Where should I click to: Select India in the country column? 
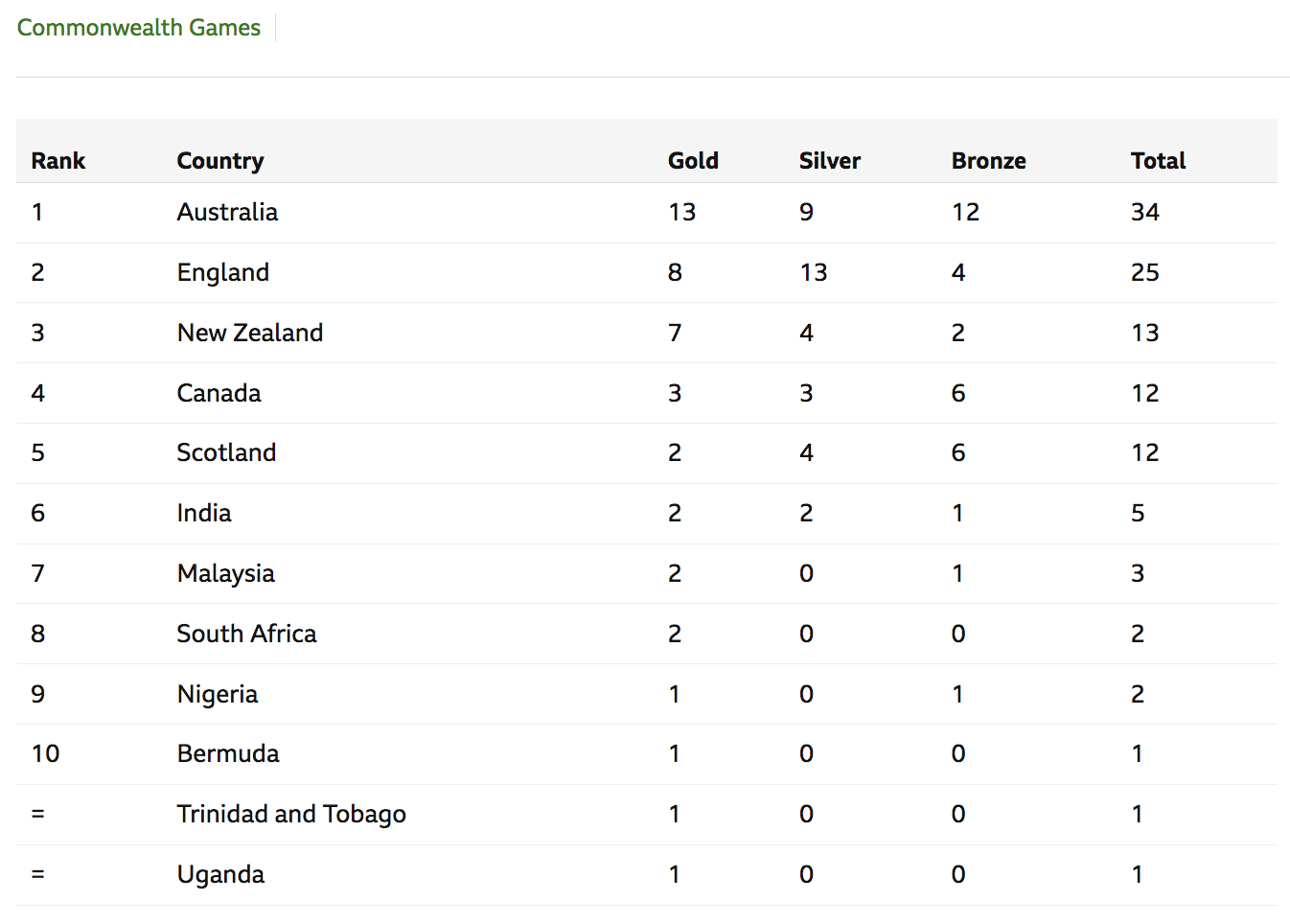point(204,513)
